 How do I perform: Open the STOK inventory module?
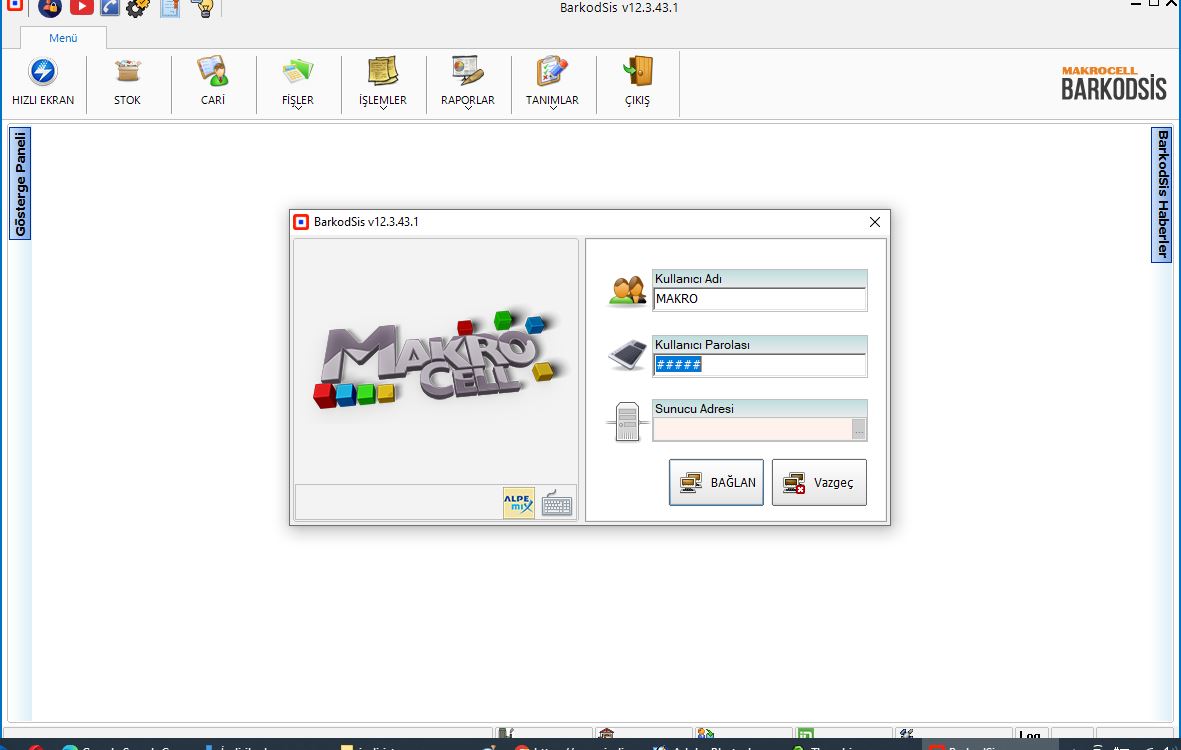(127, 82)
